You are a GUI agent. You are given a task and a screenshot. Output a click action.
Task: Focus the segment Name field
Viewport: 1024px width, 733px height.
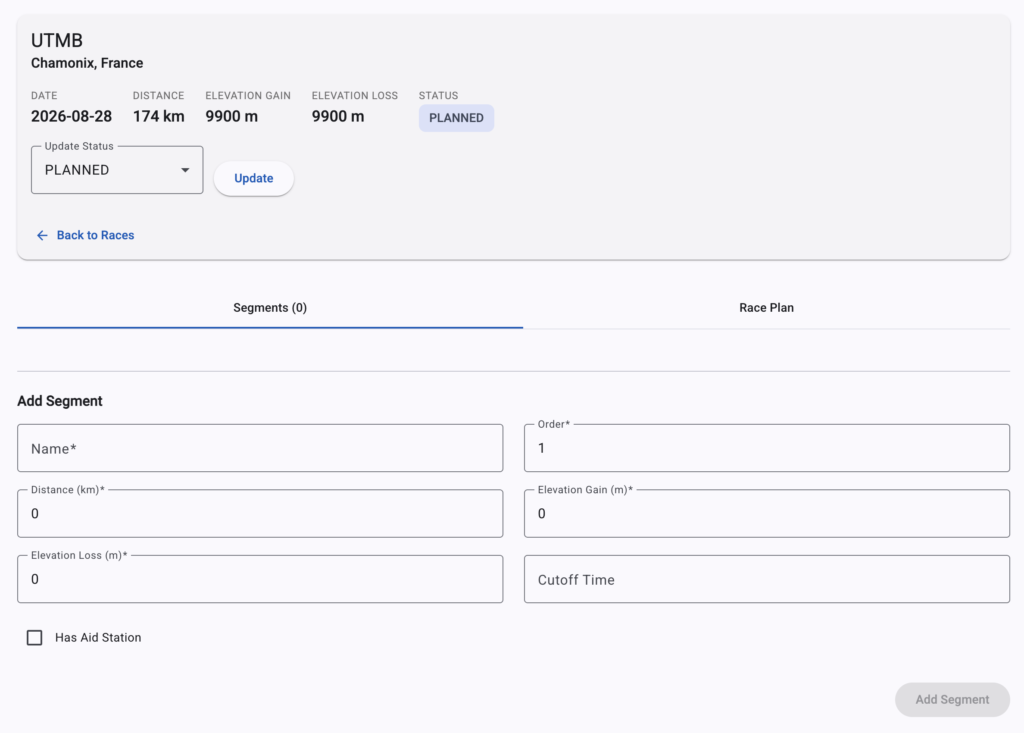click(x=260, y=448)
